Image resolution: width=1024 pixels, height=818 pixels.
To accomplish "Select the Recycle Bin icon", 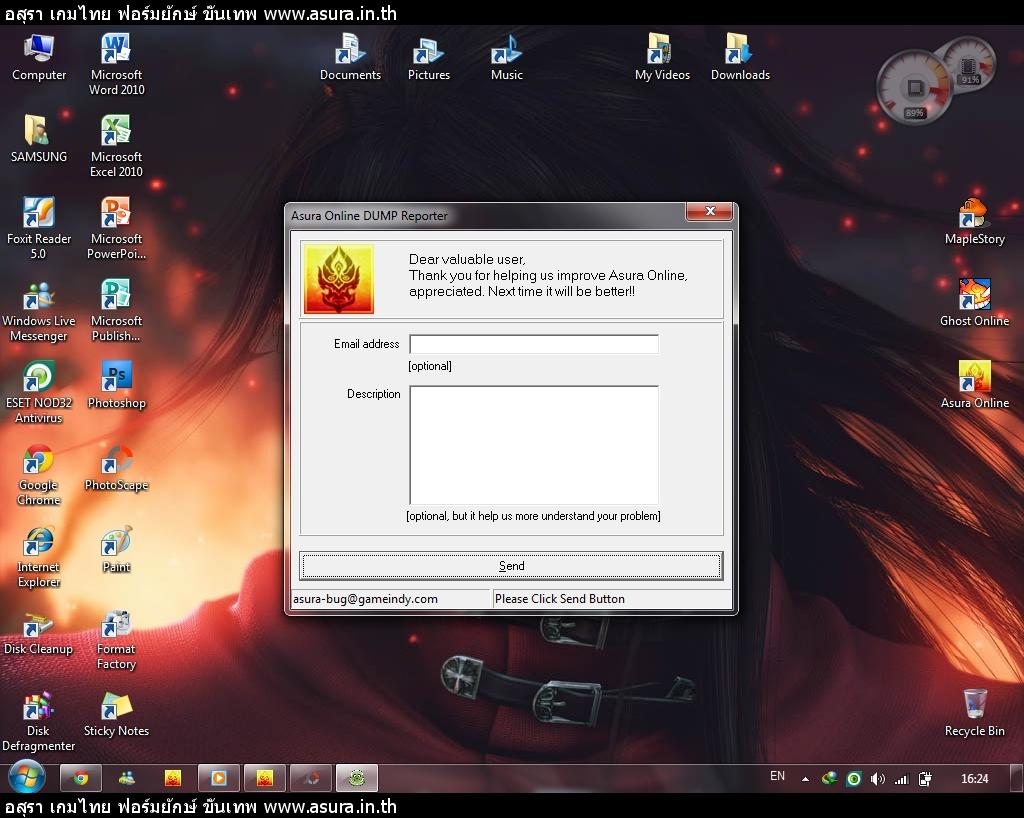I will (x=974, y=714).
